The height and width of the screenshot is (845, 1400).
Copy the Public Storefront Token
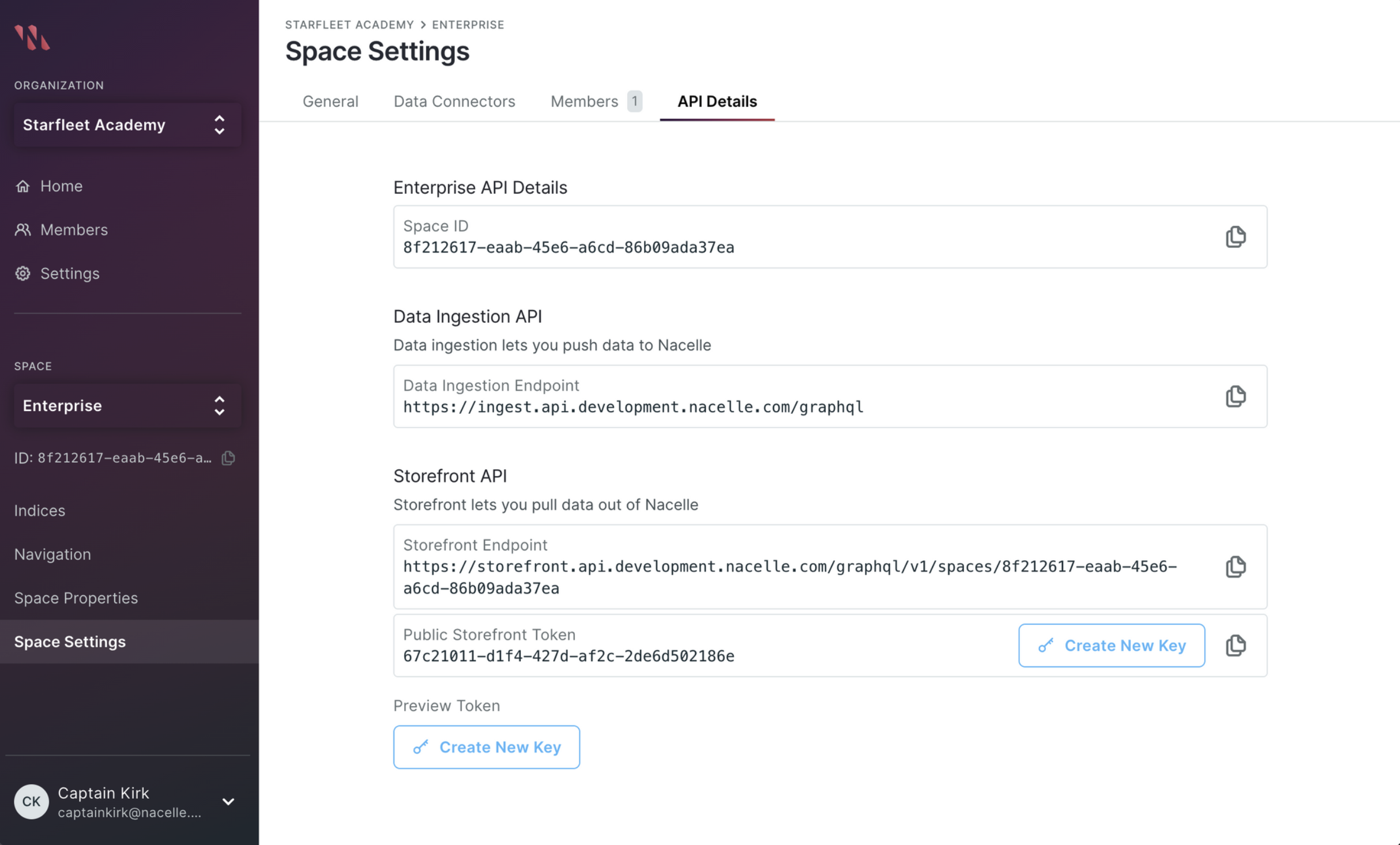click(1235, 645)
